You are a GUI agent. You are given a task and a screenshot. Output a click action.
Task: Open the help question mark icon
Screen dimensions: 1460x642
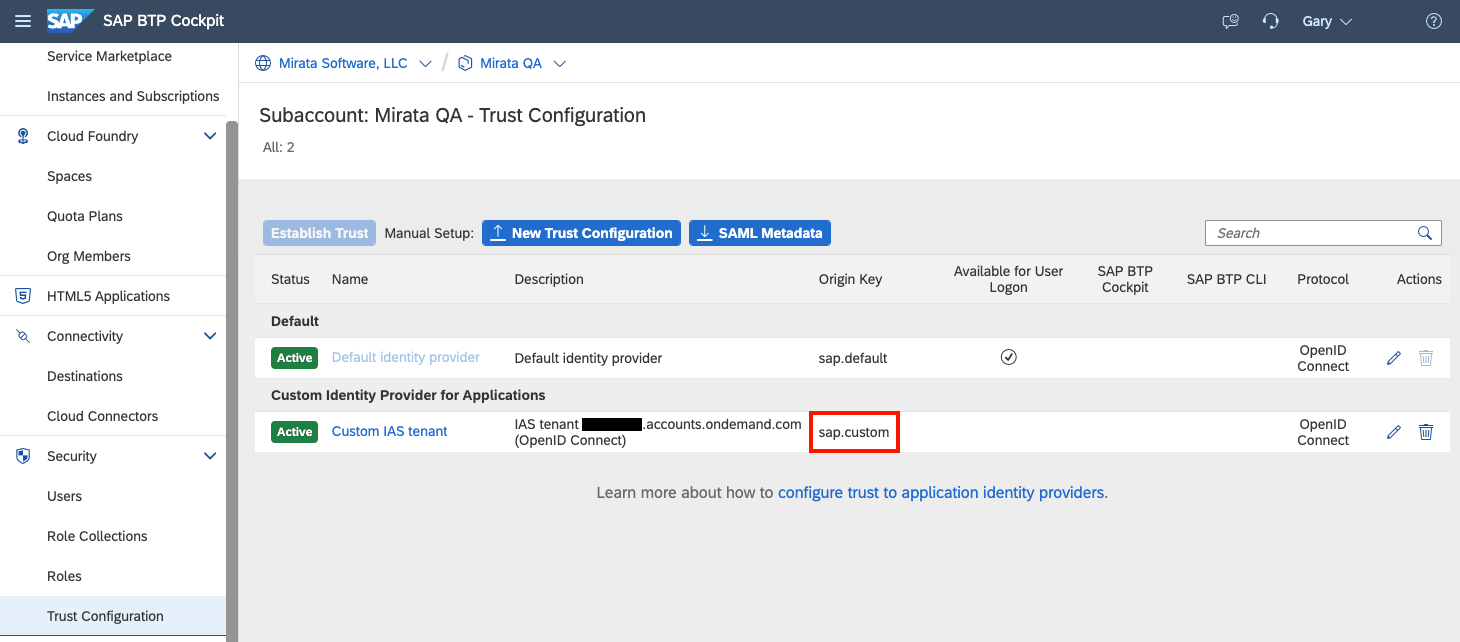[1434, 21]
